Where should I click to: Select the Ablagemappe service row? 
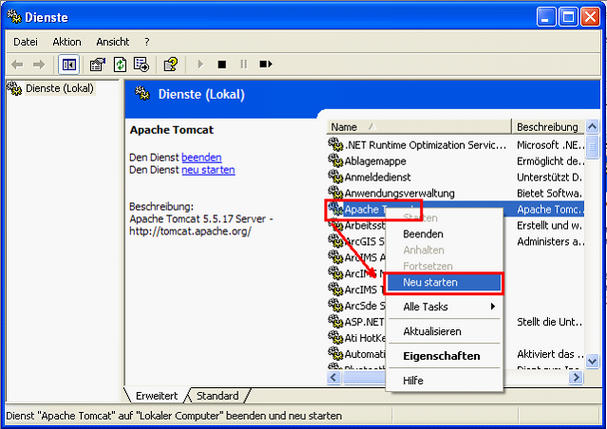click(x=456, y=161)
